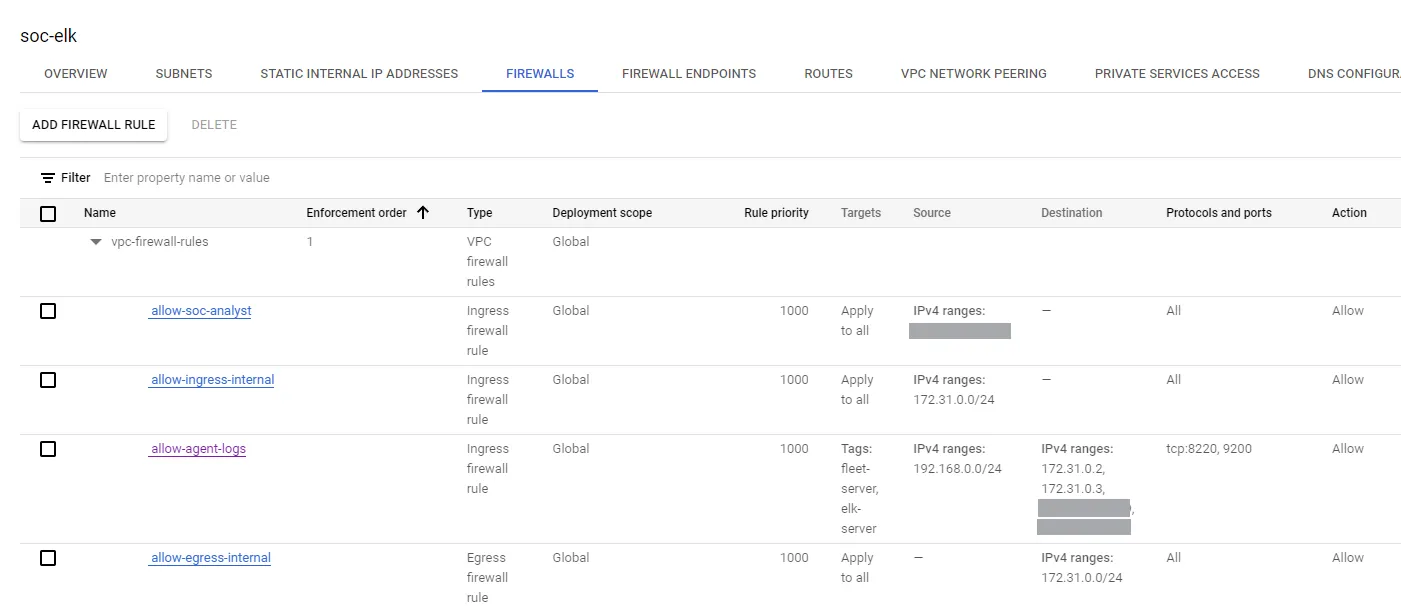Open the PRIVATE SERVICES ACCESS tab

1177,73
